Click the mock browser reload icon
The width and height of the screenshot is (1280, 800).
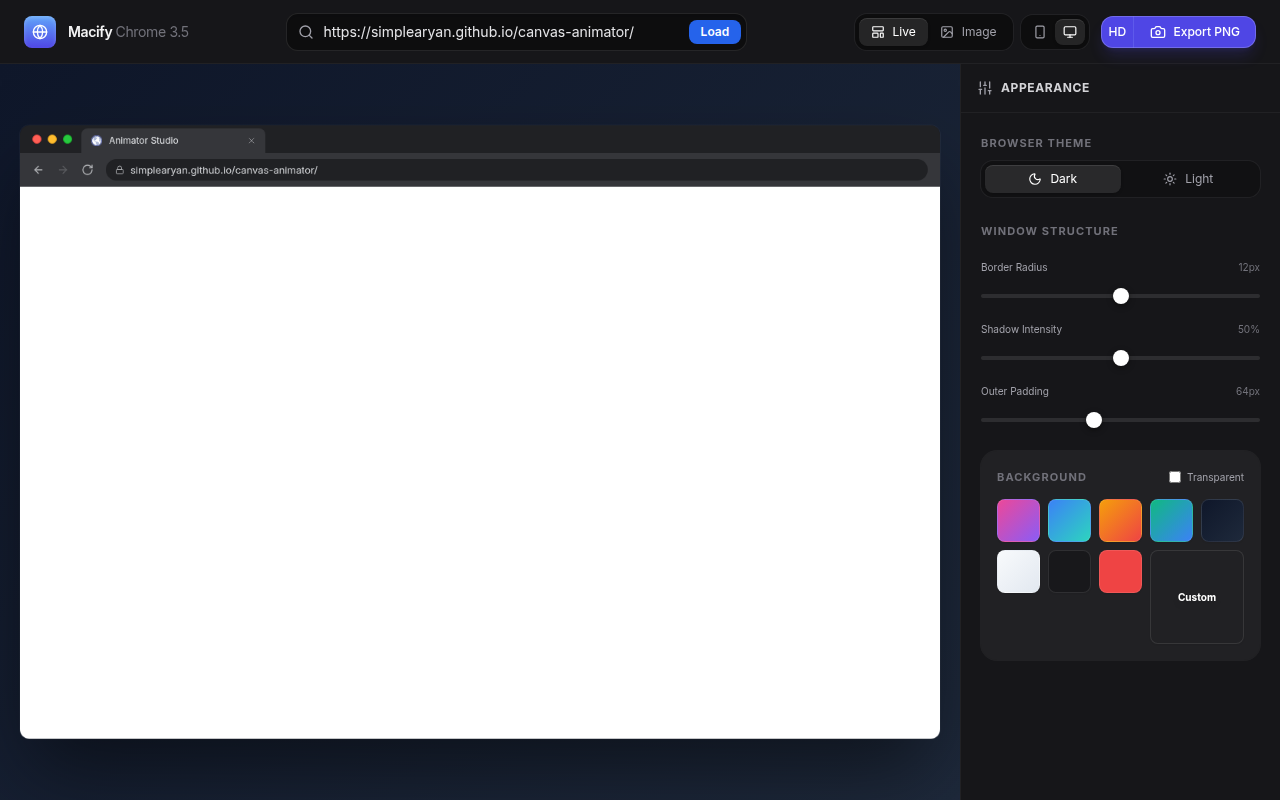(88, 170)
